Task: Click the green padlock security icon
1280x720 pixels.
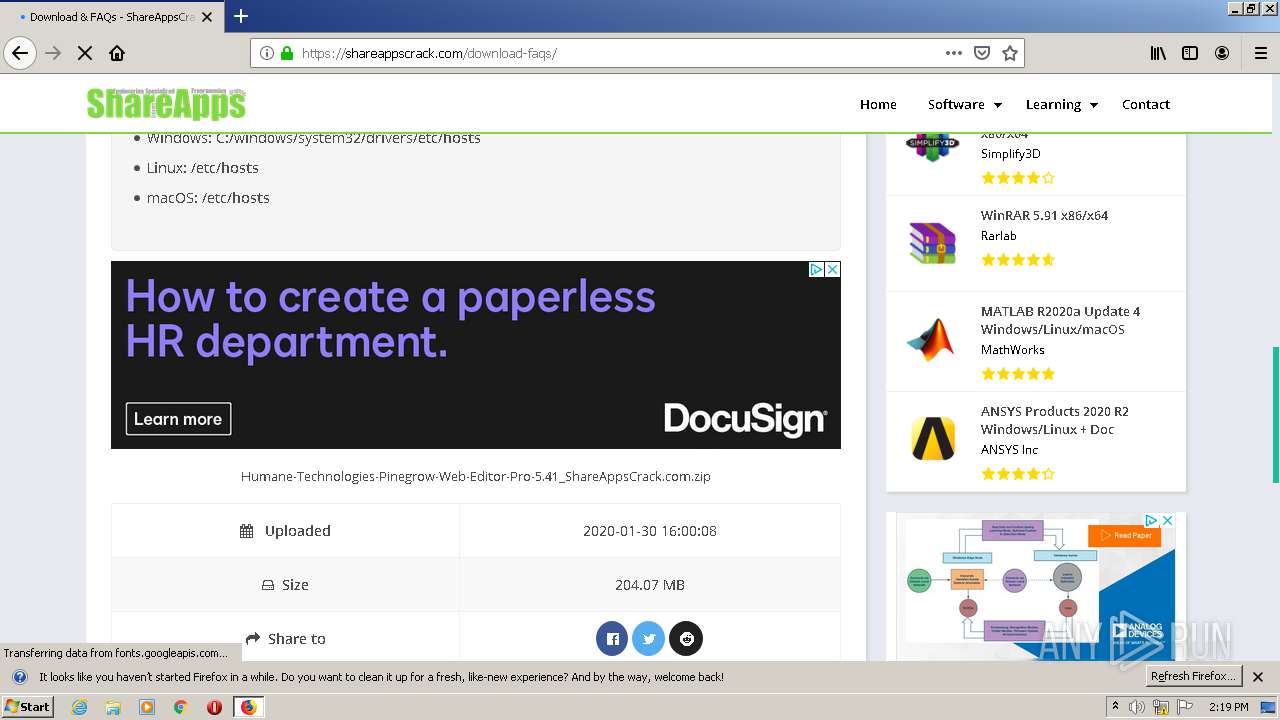Action: click(287, 53)
